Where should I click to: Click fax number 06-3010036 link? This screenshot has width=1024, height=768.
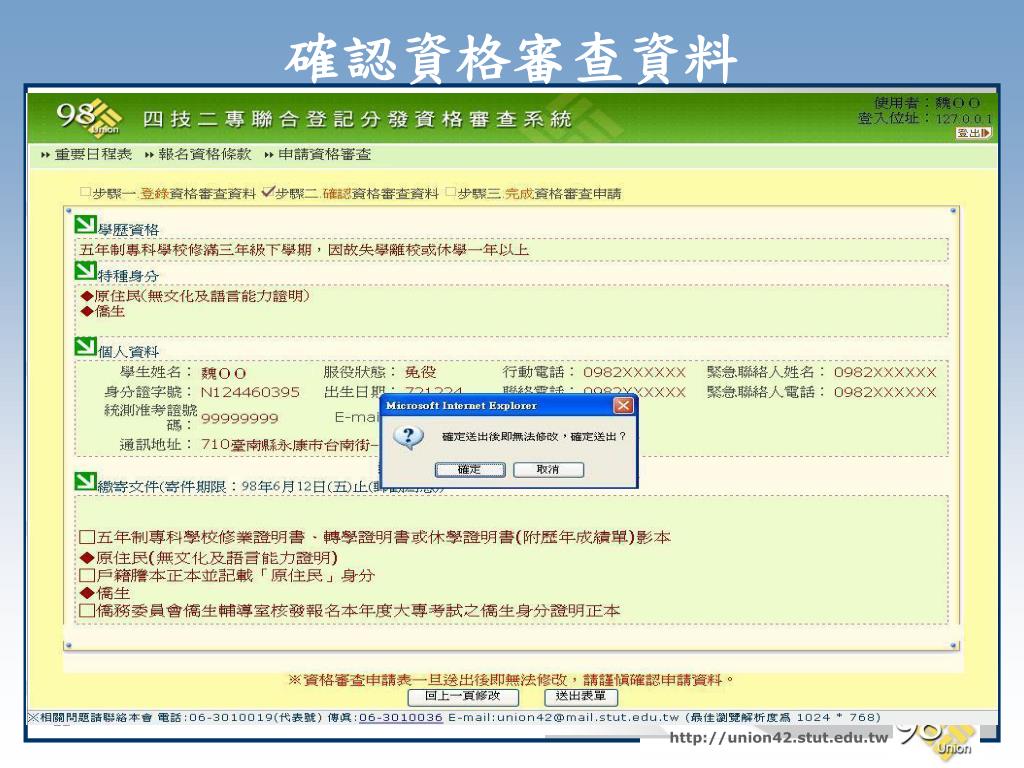tap(400, 717)
